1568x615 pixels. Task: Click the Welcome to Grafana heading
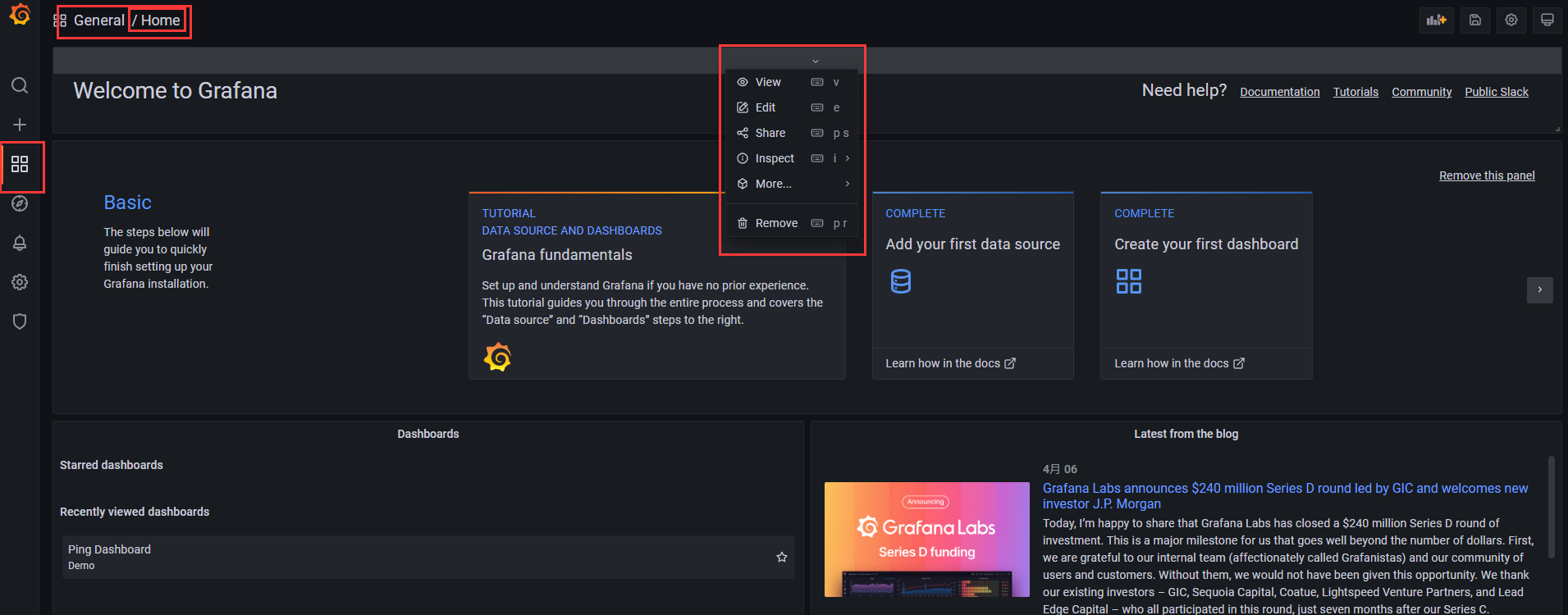[175, 90]
